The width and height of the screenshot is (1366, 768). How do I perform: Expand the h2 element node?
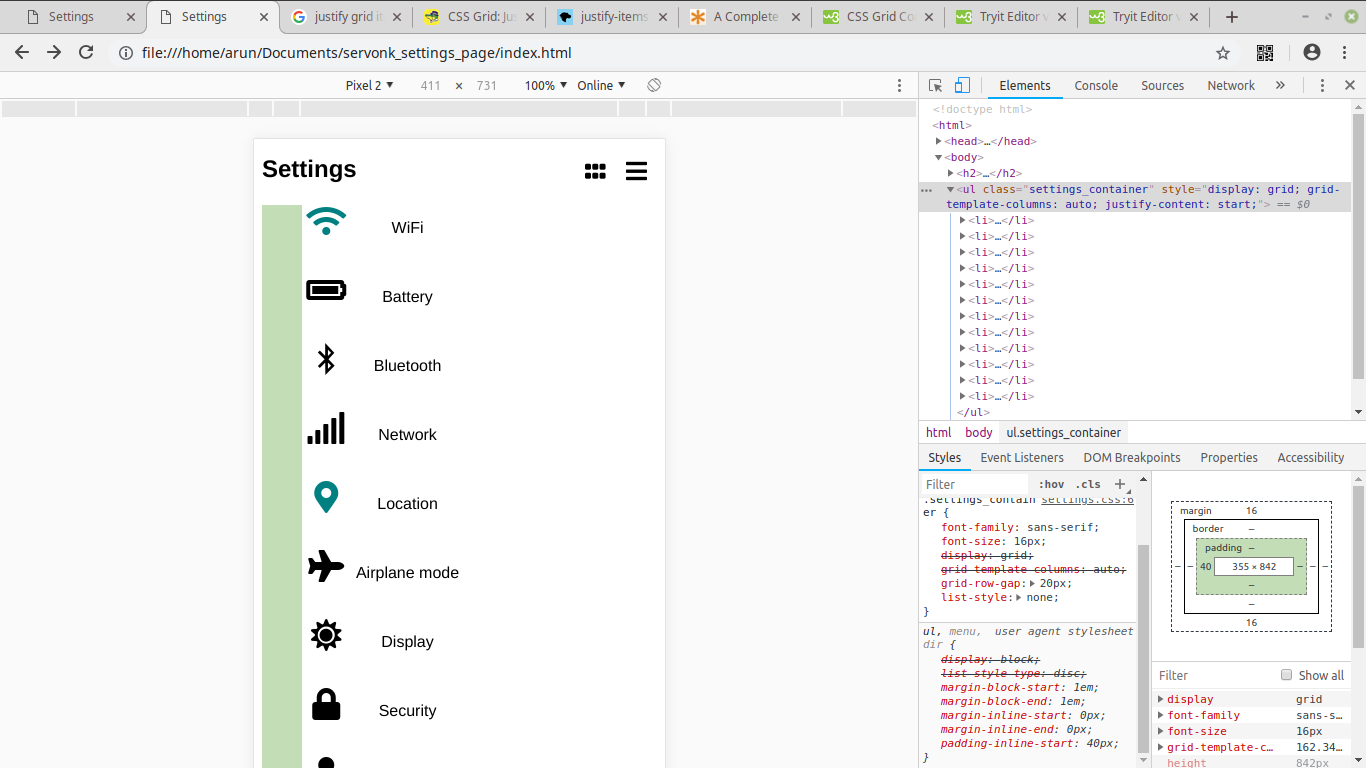pyautogui.click(x=951, y=173)
